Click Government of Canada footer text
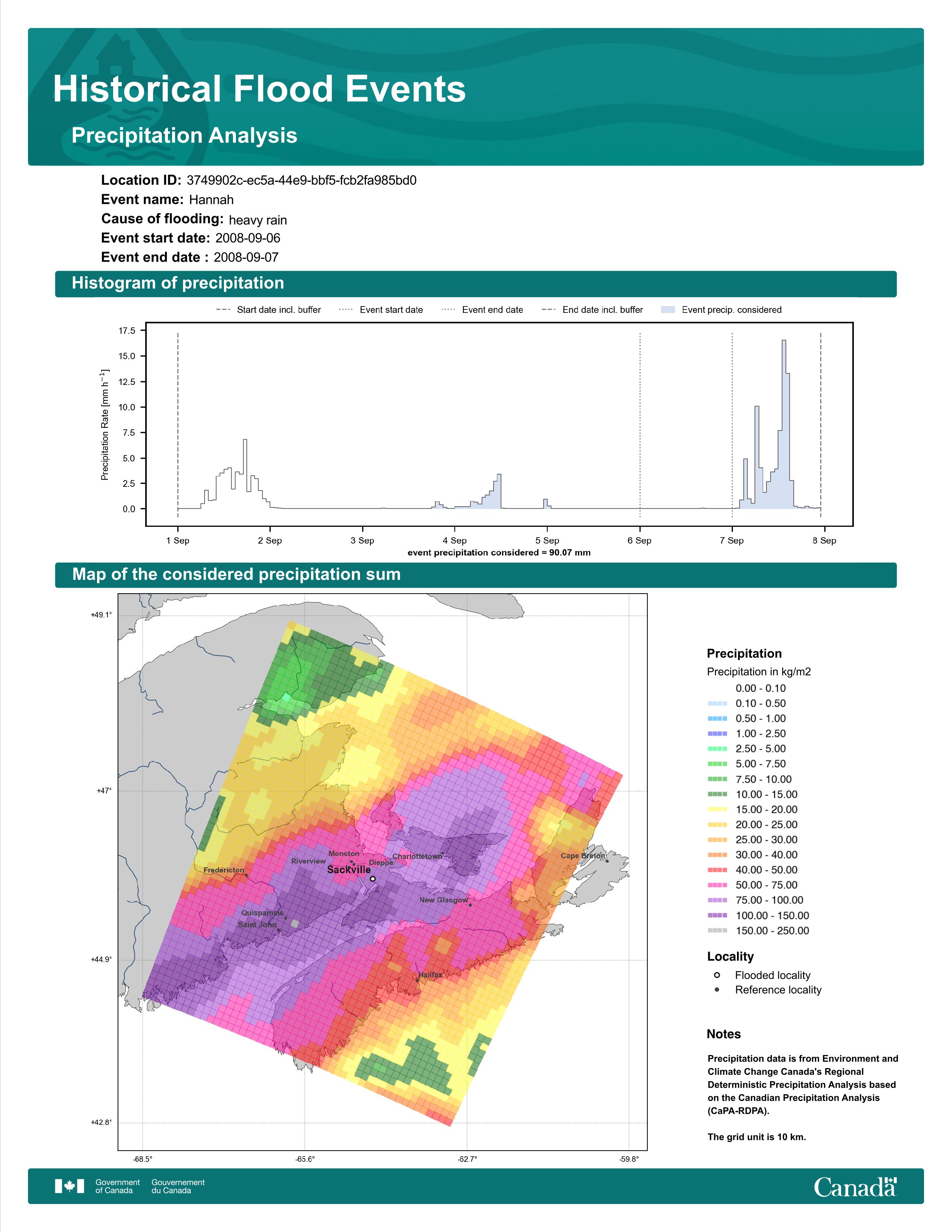 (117, 1186)
